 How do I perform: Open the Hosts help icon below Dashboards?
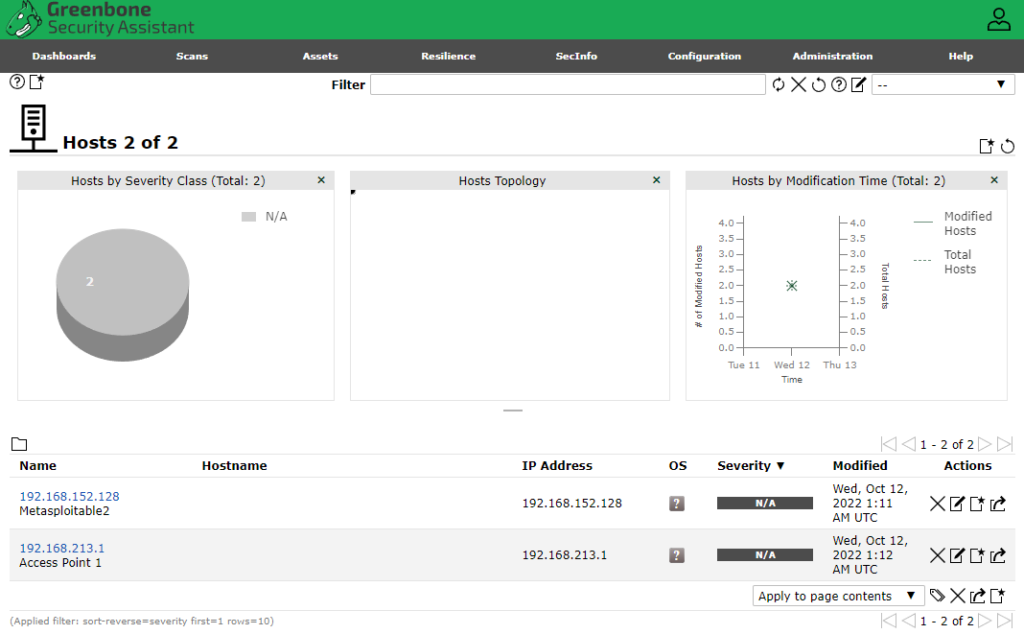[18, 82]
